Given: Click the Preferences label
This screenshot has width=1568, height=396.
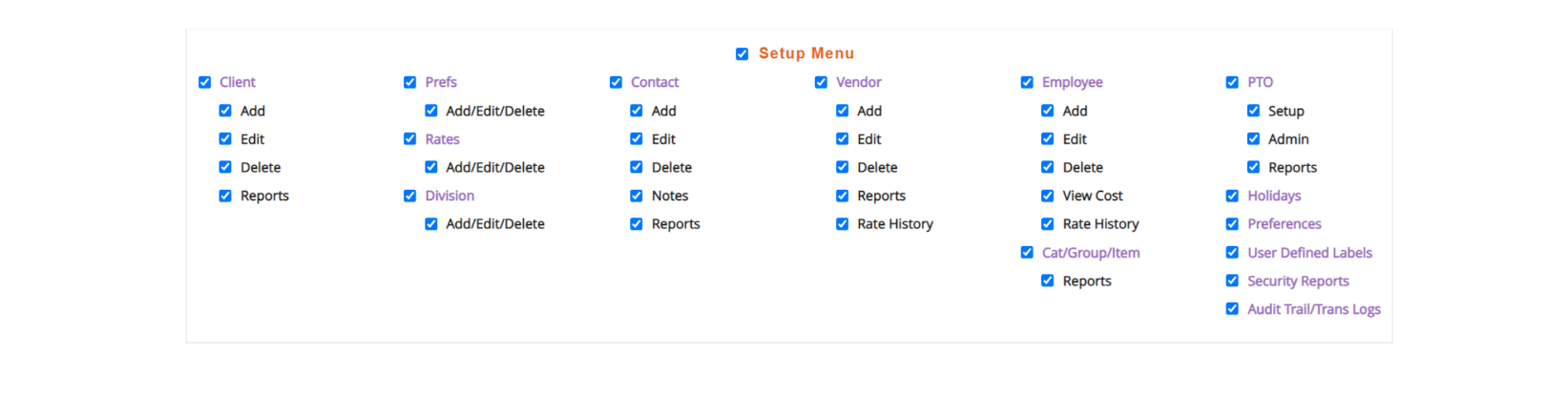Looking at the screenshot, I should (x=1285, y=224).
